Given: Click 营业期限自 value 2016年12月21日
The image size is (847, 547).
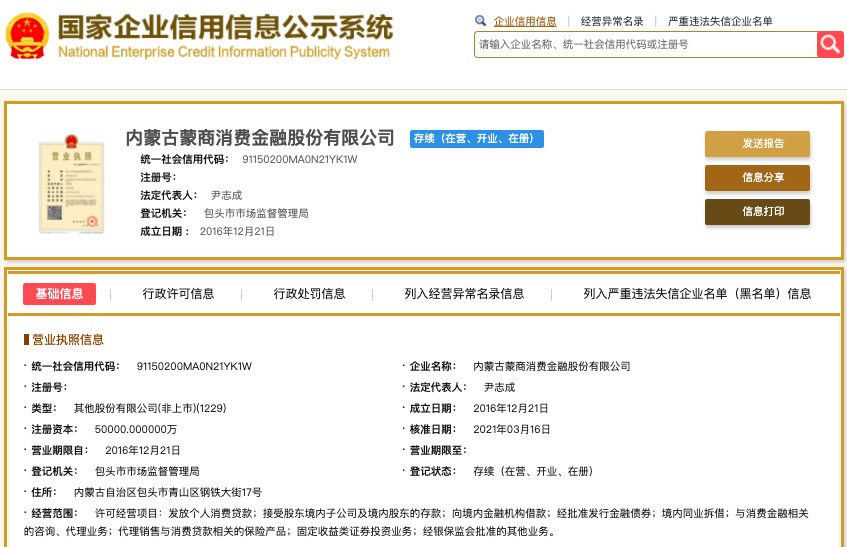Looking at the screenshot, I should (143, 450).
